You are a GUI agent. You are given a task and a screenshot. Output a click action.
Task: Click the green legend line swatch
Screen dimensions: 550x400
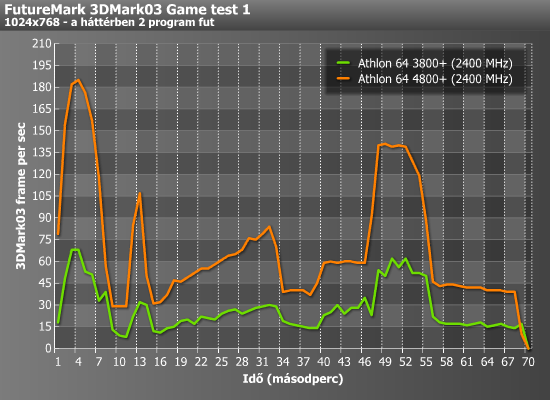coord(343,63)
